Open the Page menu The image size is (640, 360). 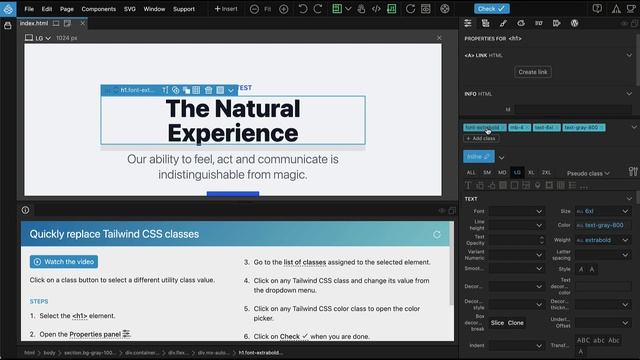[x=67, y=9]
